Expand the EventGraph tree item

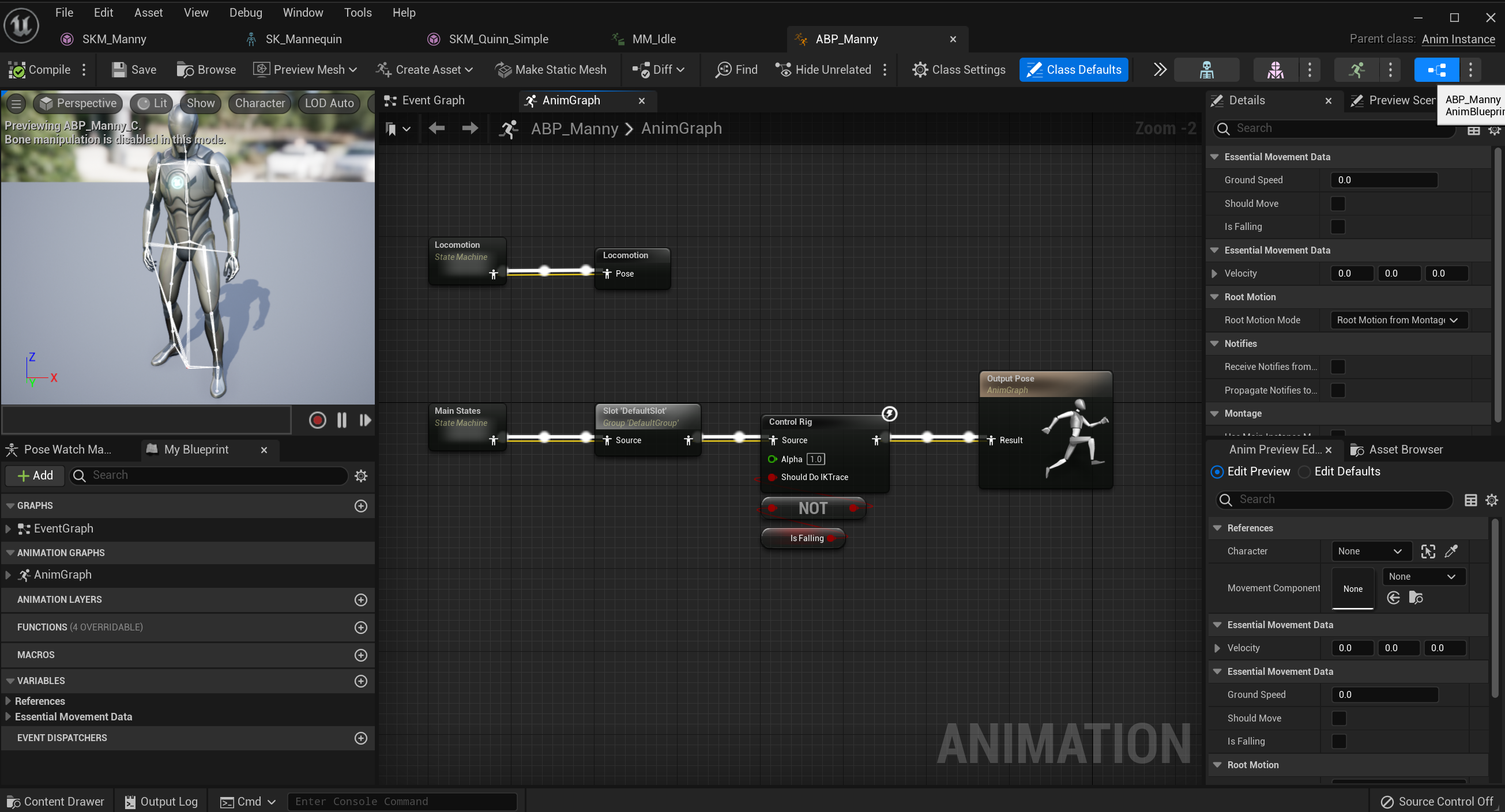pos(8,528)
